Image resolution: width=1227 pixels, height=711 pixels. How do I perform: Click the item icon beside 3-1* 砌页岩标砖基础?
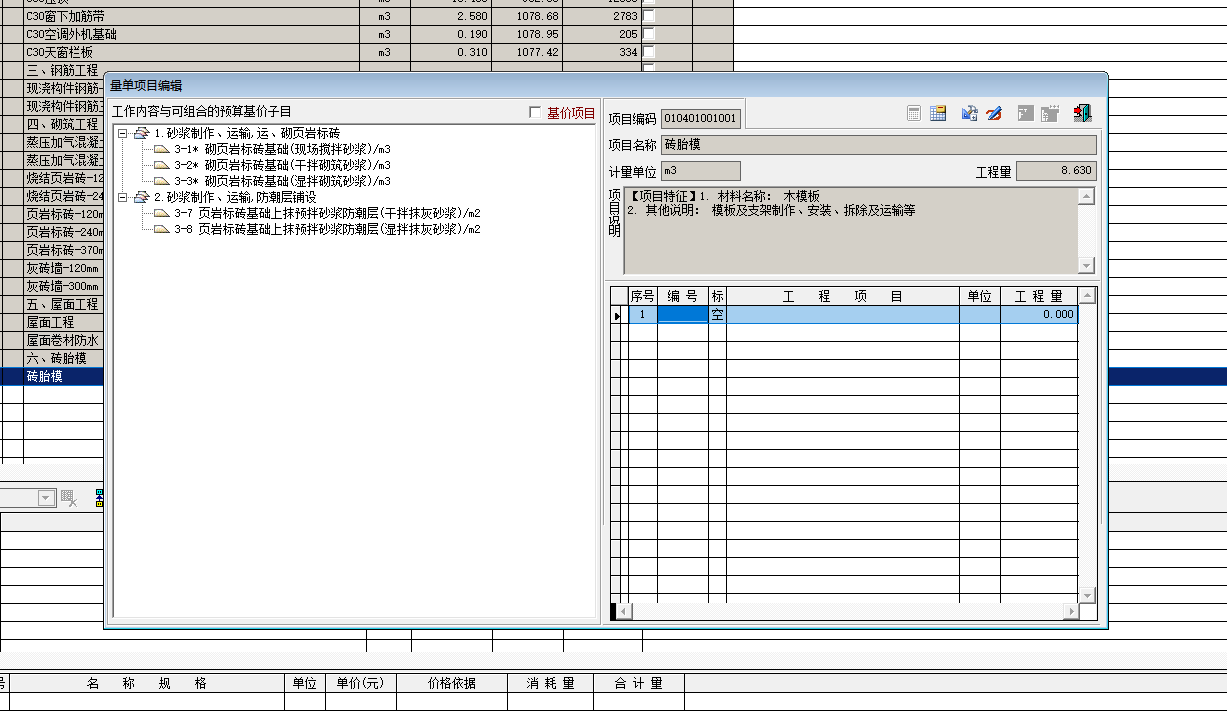[162, 149]
